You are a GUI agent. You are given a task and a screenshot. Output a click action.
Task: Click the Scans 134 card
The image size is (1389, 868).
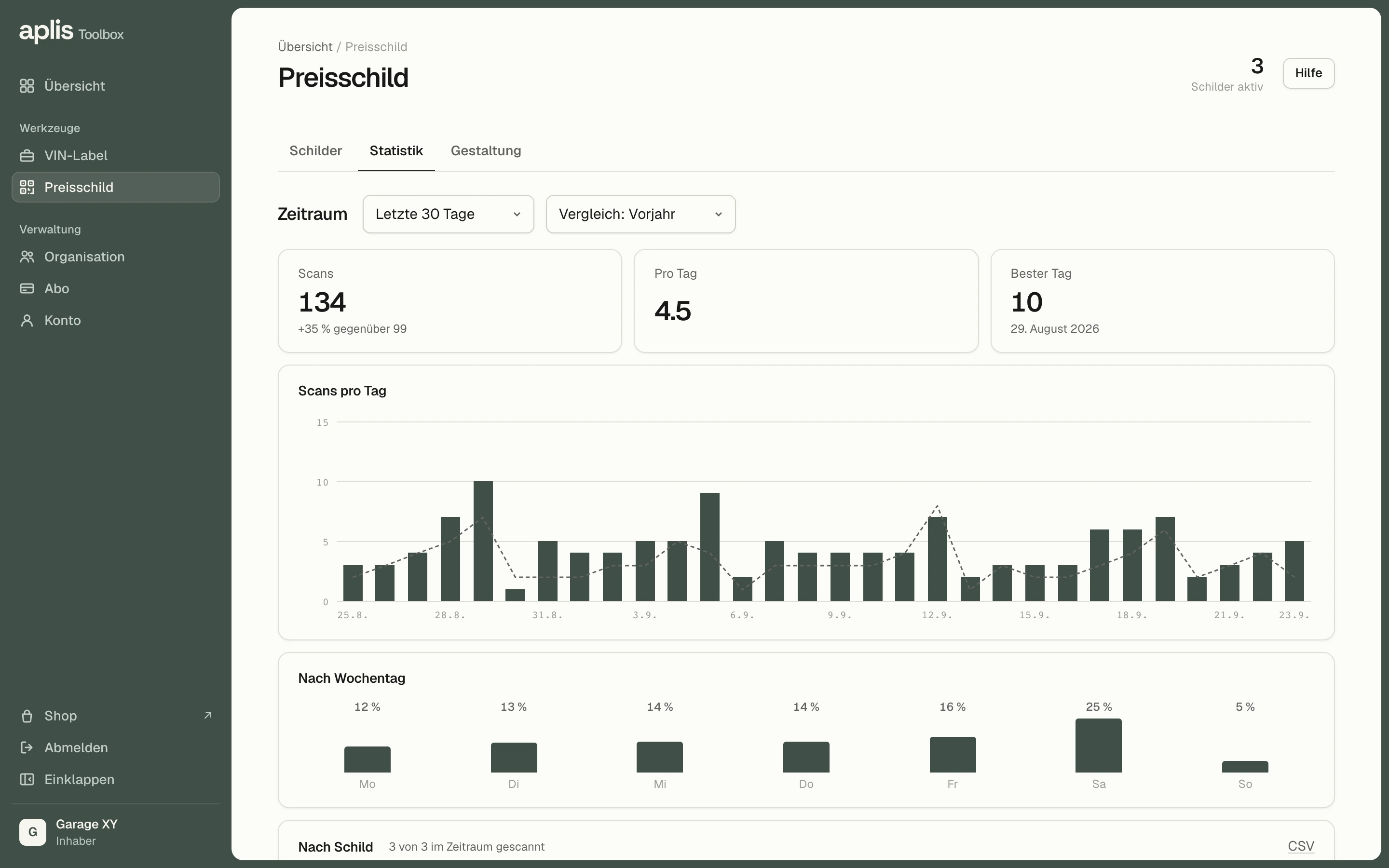click(x=449, y=301)
